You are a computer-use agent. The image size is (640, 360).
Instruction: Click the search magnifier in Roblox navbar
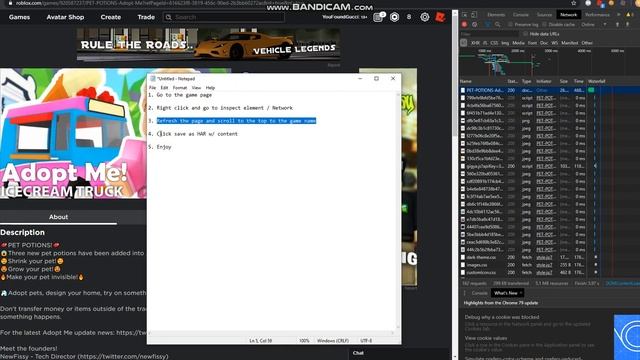pos(168,17)
